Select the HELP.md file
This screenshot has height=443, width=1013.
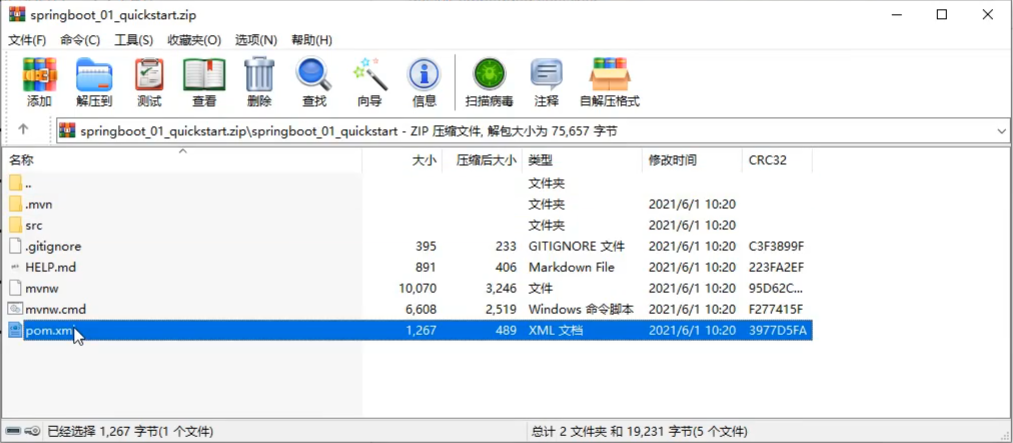50,267
